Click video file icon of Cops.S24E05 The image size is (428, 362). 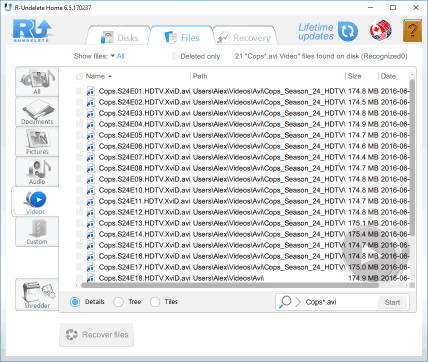coord(90,135)
